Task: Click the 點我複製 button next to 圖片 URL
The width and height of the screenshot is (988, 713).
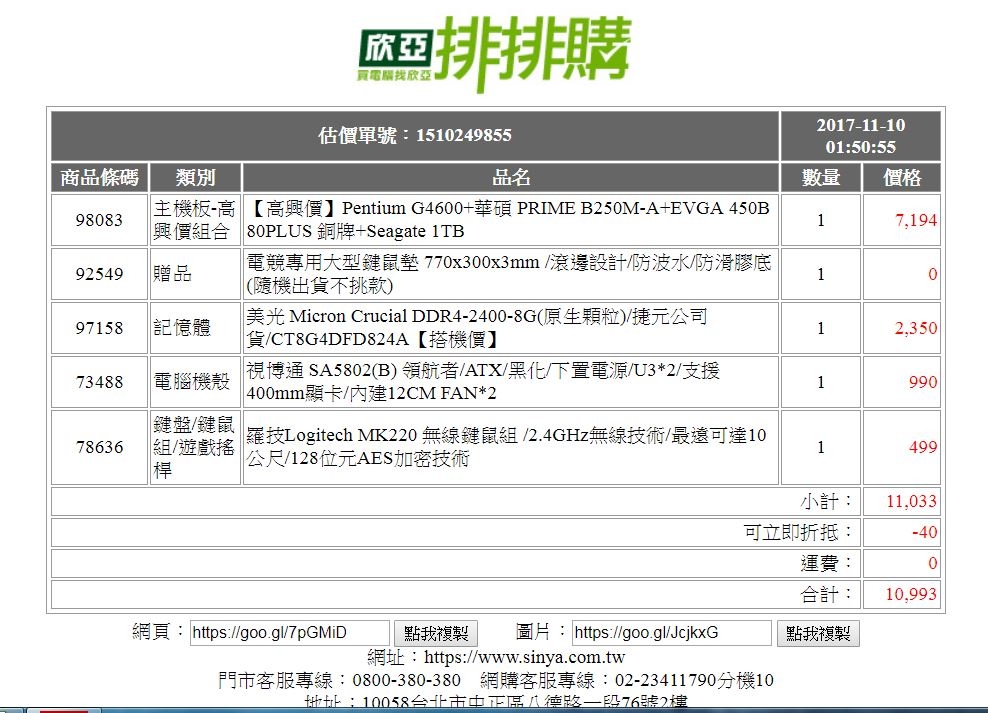Action: pyautogui.click(x=818, y=633)
